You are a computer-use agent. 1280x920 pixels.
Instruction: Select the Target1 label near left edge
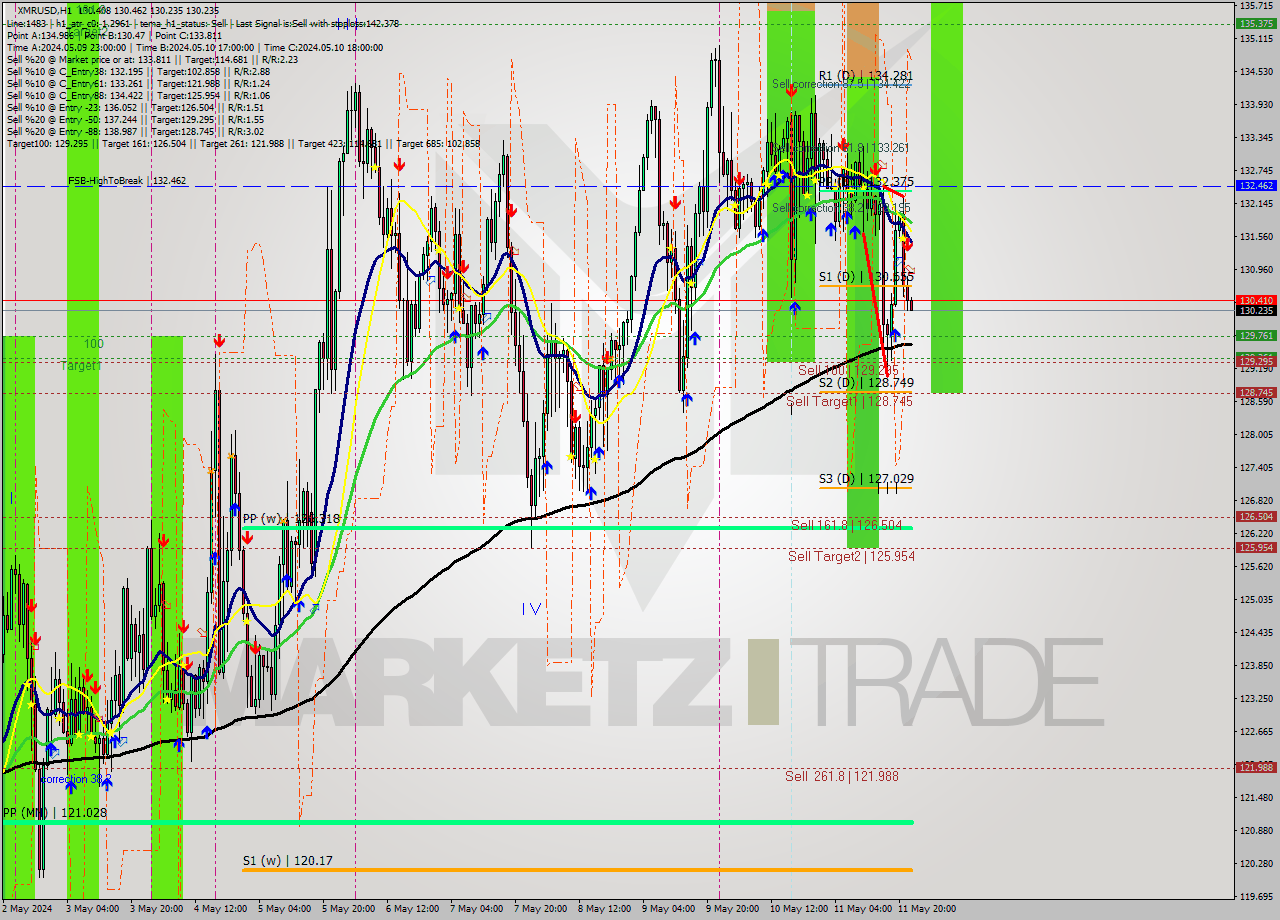(80, 366)
